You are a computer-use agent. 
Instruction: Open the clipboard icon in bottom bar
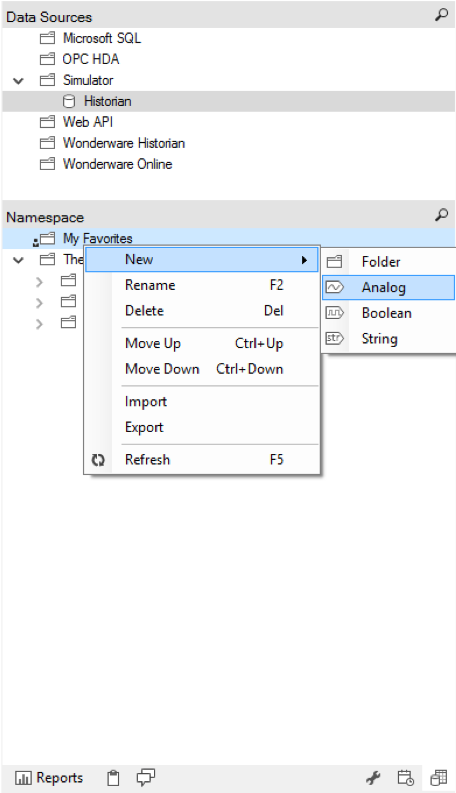[113, 778]
